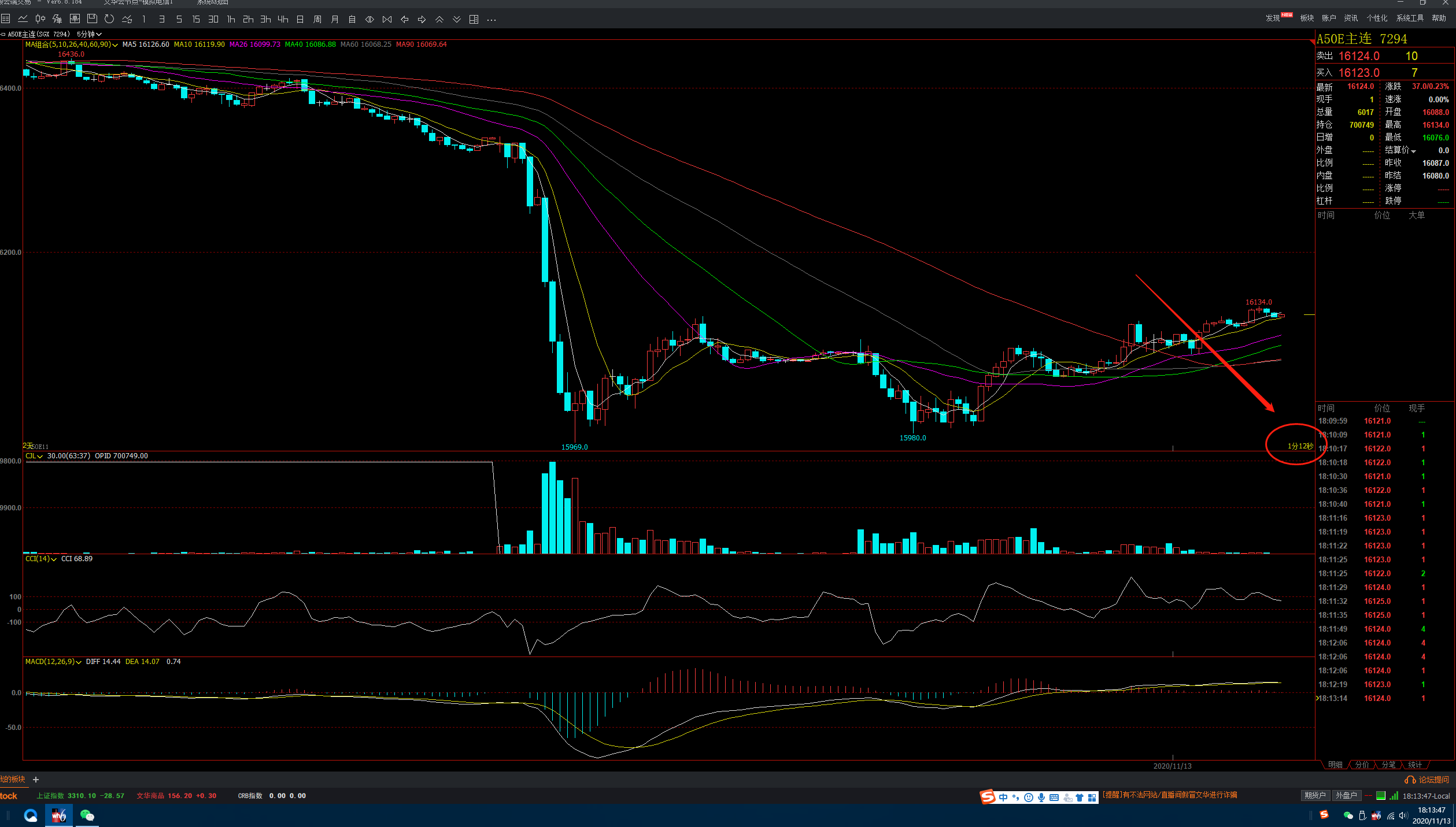Switch chart to 1h period

[x=231, y=19]
